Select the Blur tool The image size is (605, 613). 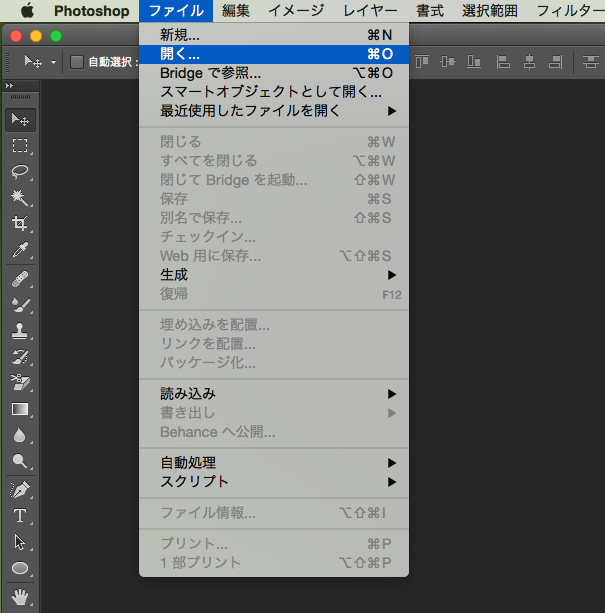pyautogui.click(x=20, y=435)
